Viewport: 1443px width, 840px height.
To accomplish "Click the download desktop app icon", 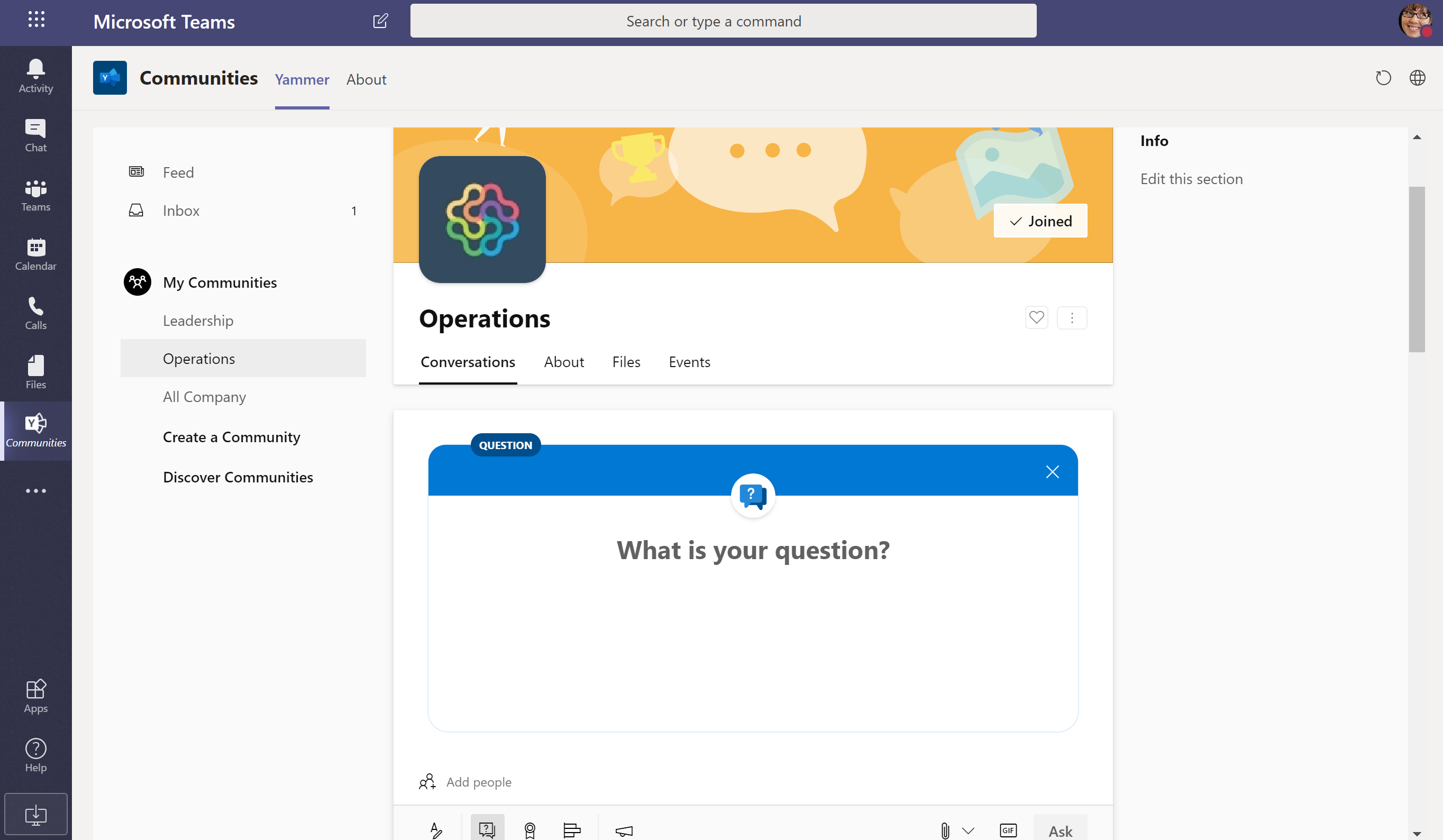I will (35, 814).
